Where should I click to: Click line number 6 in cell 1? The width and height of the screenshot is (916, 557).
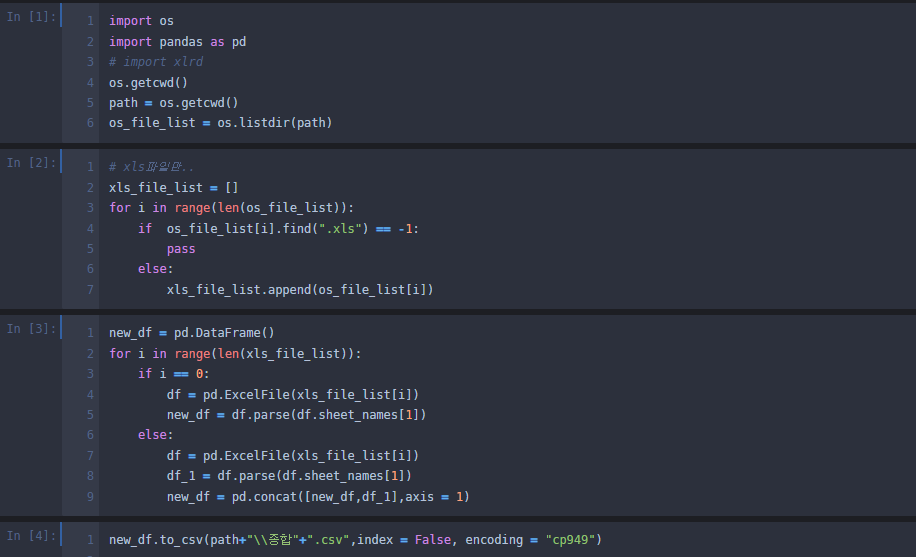tap(90, 123)
